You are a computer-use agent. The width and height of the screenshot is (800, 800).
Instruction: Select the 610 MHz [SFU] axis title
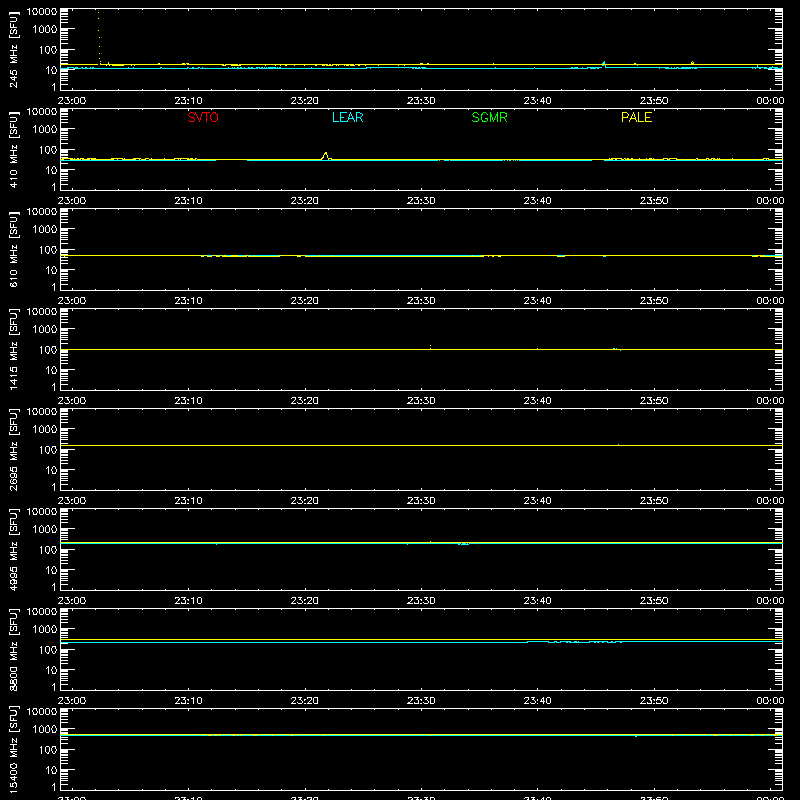[x=13, y=249]
